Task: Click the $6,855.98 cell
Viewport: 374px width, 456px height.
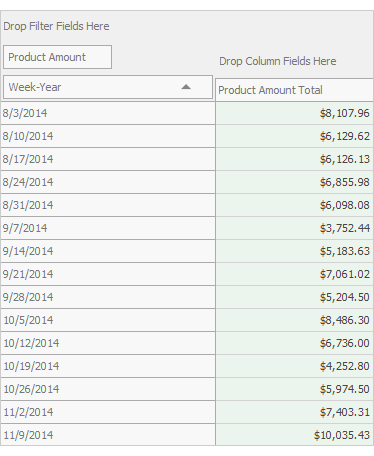Action: click(x=294, y=182)
